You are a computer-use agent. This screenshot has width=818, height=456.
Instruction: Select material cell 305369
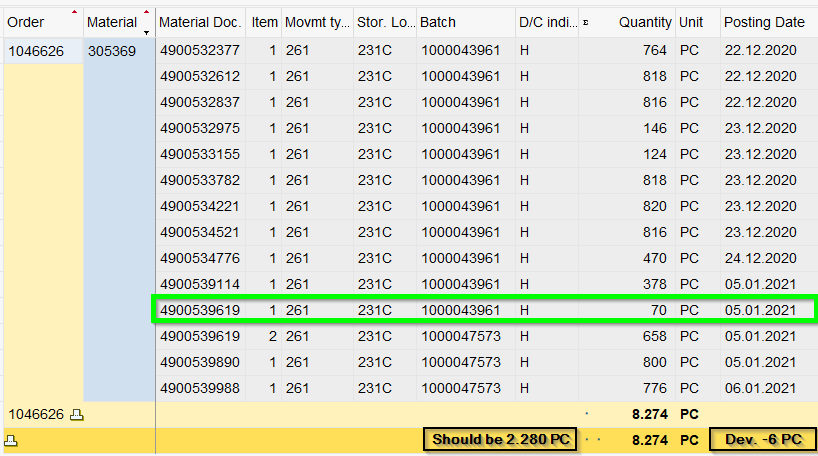coord(112,50)
